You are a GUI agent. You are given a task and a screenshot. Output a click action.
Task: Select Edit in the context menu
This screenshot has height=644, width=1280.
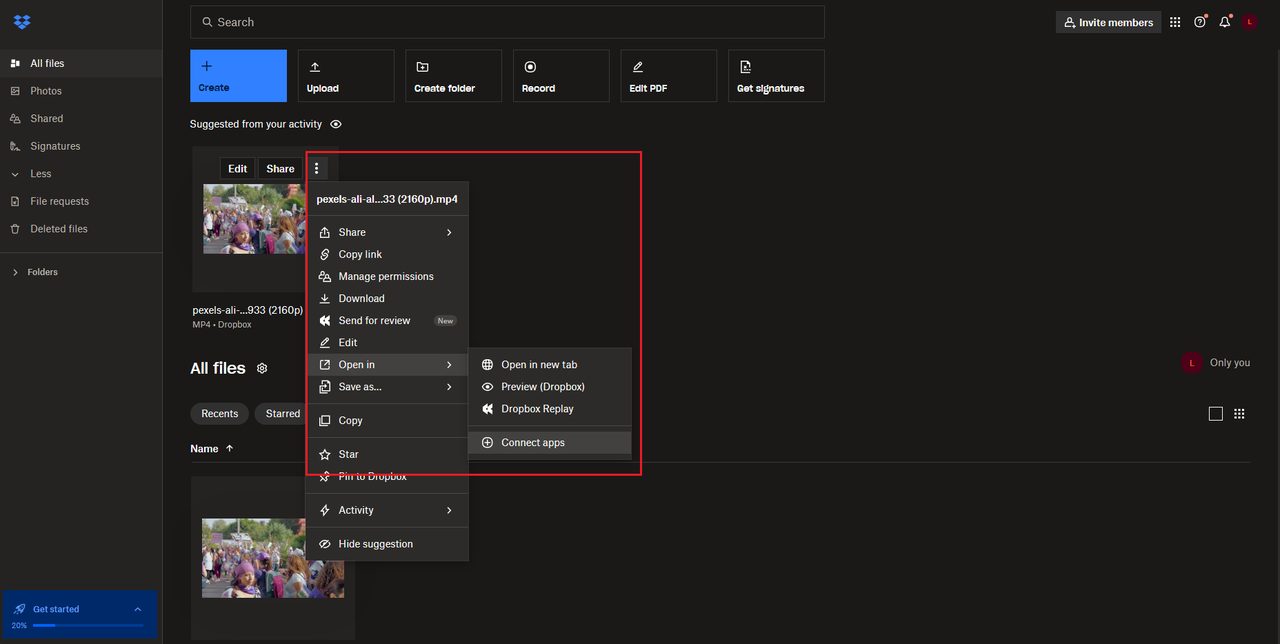coord(387,342)
